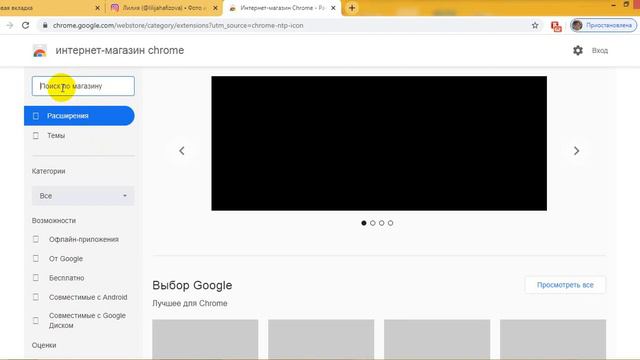This screenshot has height=360, width=640.
Task: Select the third carousel dot
Action: tap(382, 223)
